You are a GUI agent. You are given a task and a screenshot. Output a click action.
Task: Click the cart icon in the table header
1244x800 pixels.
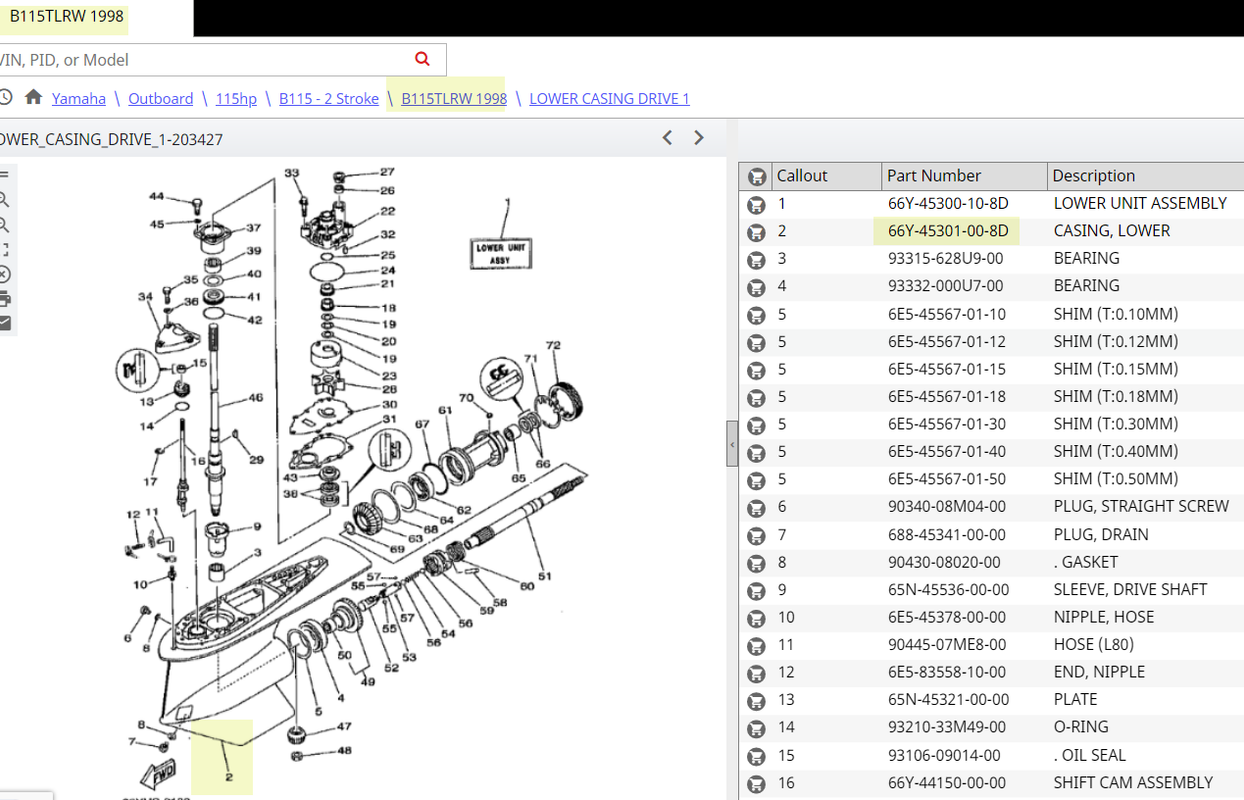(757, 176)
